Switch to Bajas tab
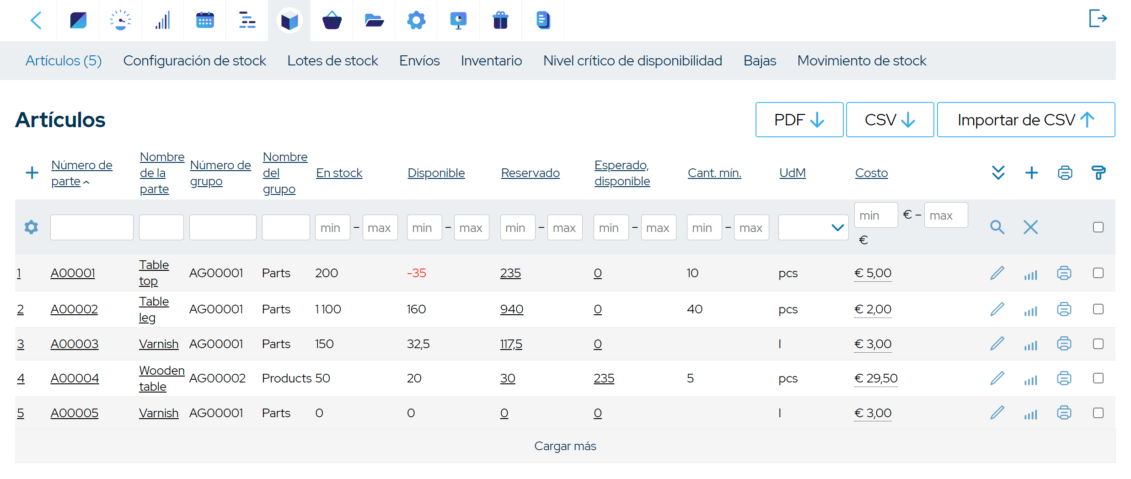 [x=760, y=61]
